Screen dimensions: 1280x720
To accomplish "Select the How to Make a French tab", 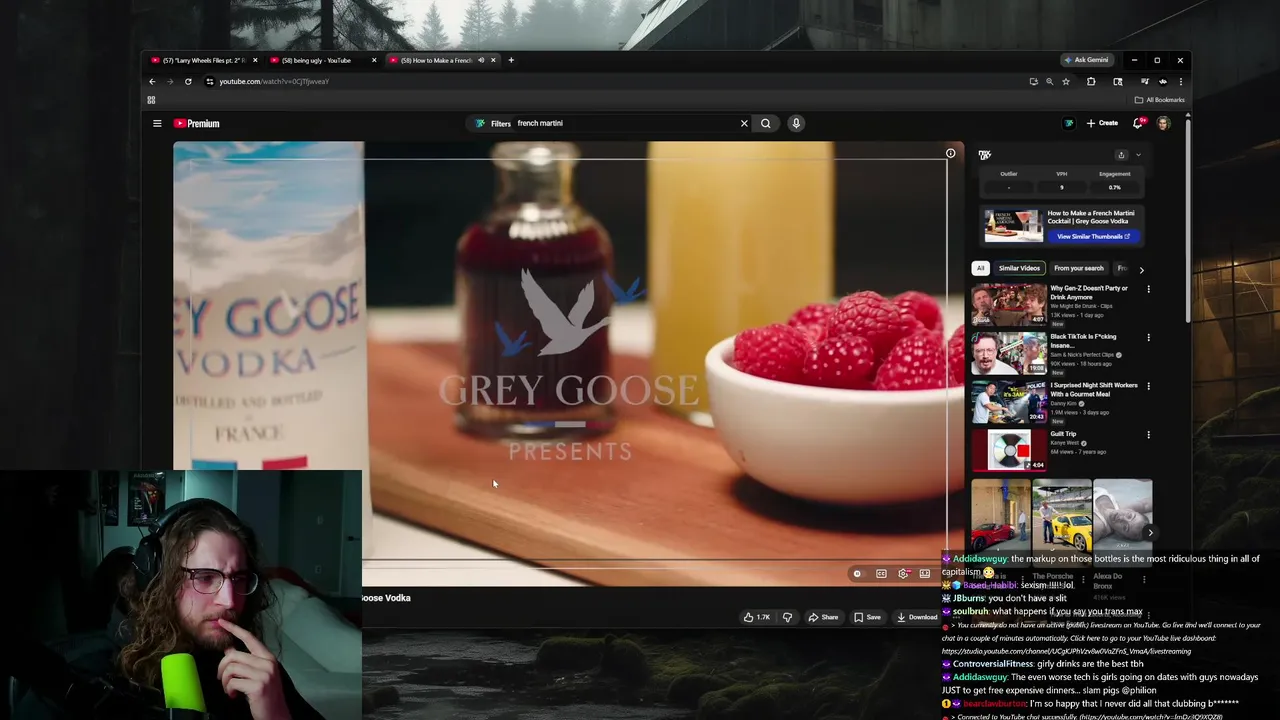I will click(436, 60).
